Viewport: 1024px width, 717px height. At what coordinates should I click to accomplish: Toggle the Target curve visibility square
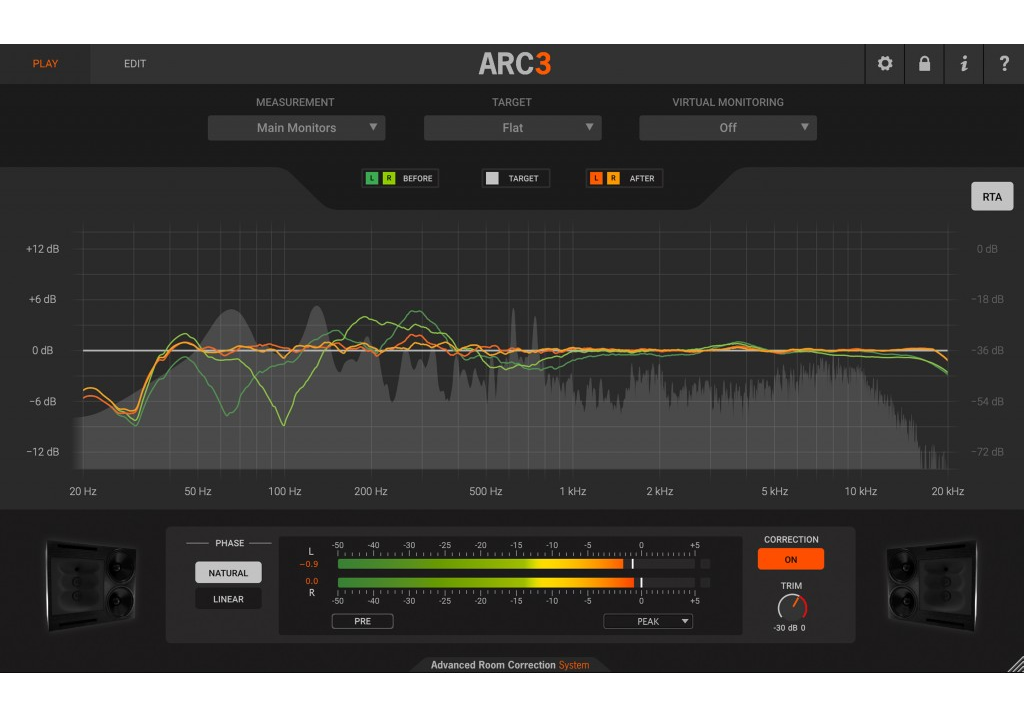pos(492,178)
